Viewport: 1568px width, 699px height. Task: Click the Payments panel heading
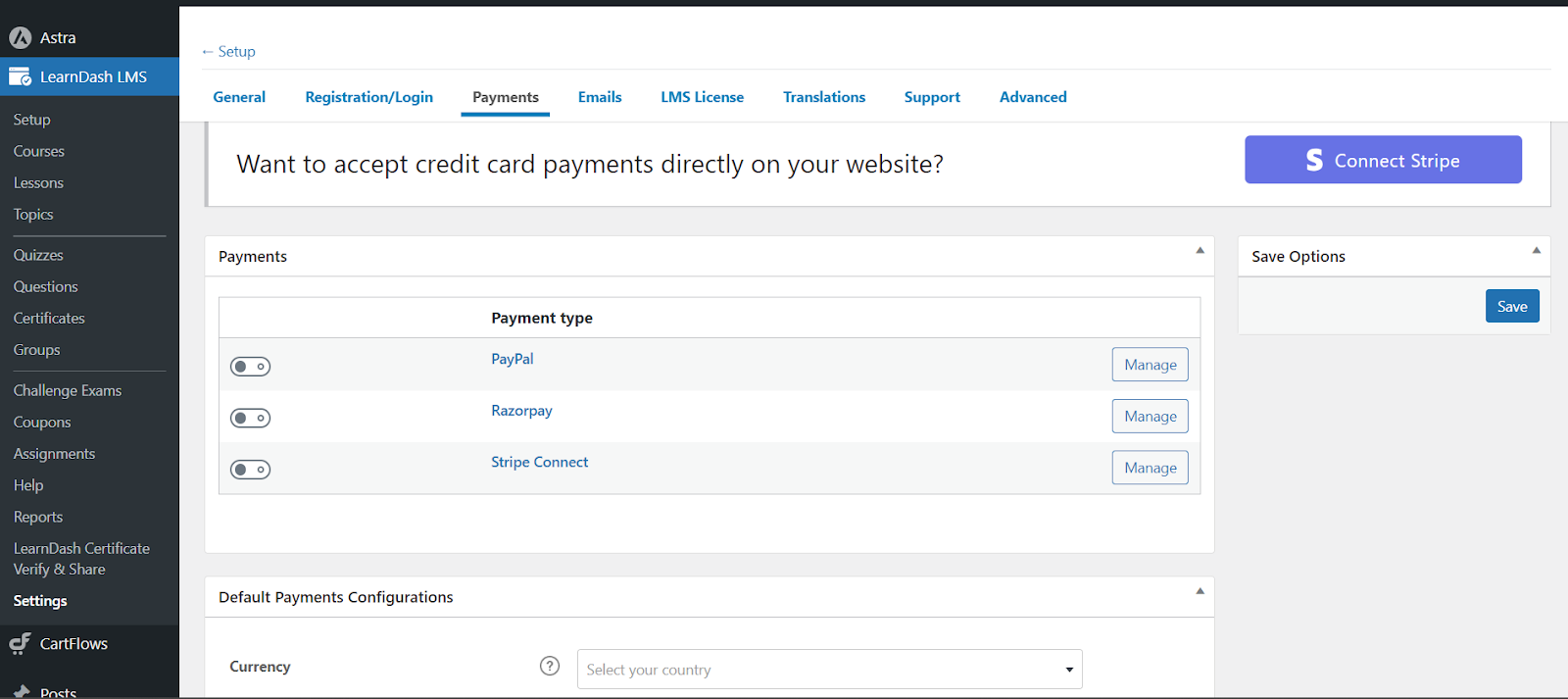click(253, 256)
